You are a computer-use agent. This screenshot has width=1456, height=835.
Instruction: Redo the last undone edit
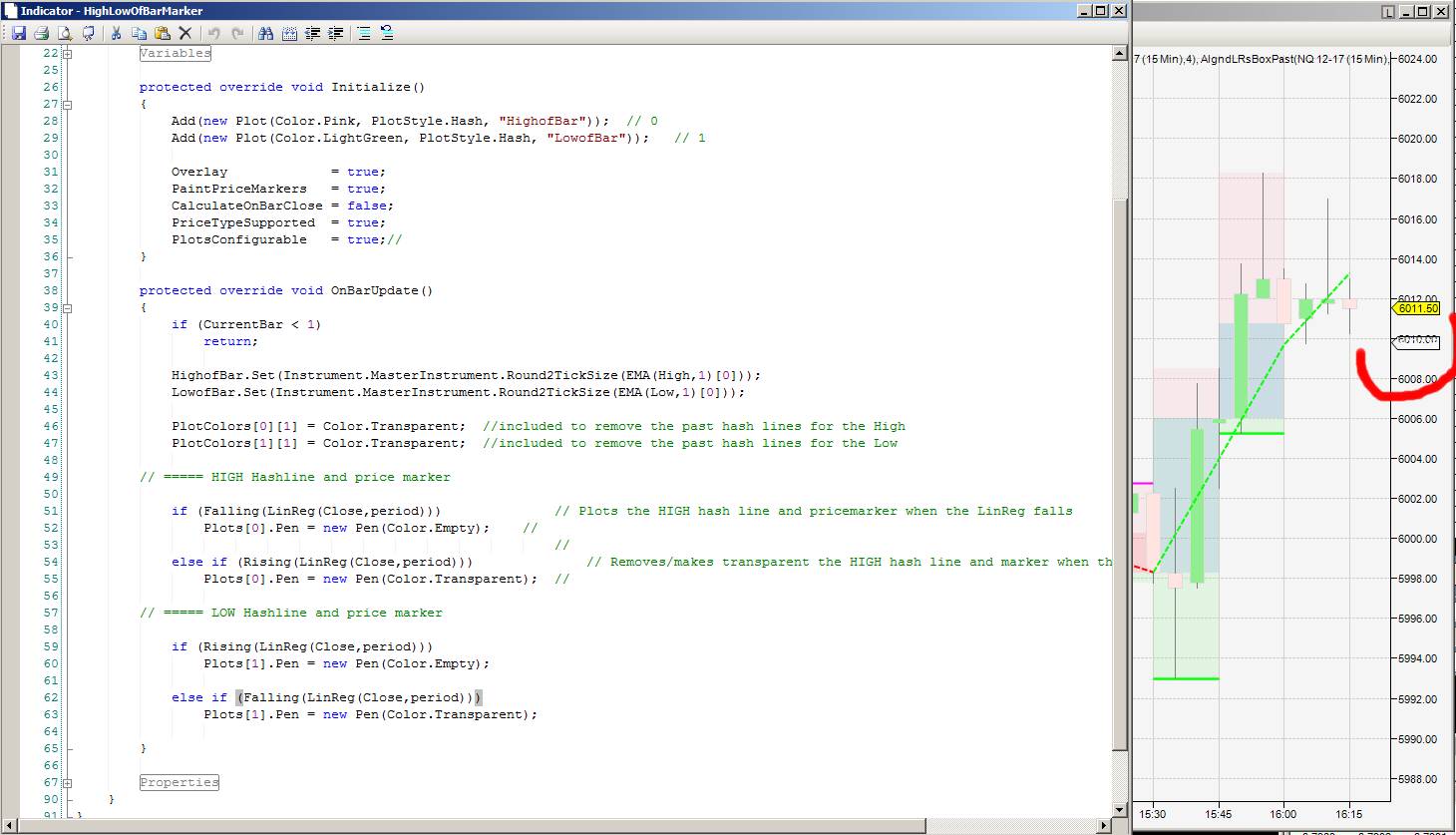pyautogui.click(x=237, y=33)
